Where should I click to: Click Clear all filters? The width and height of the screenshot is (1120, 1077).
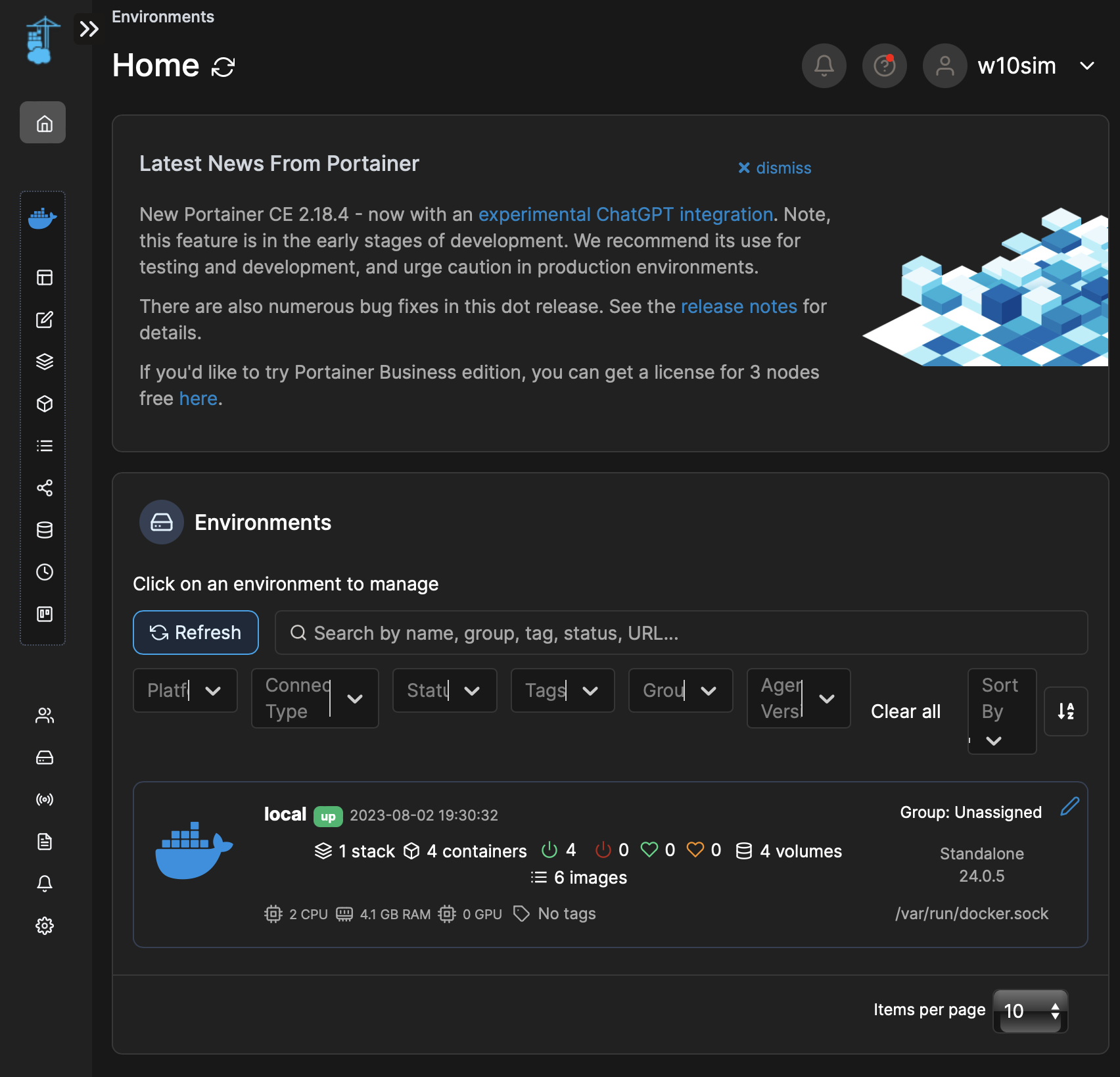tap(906, 711)
